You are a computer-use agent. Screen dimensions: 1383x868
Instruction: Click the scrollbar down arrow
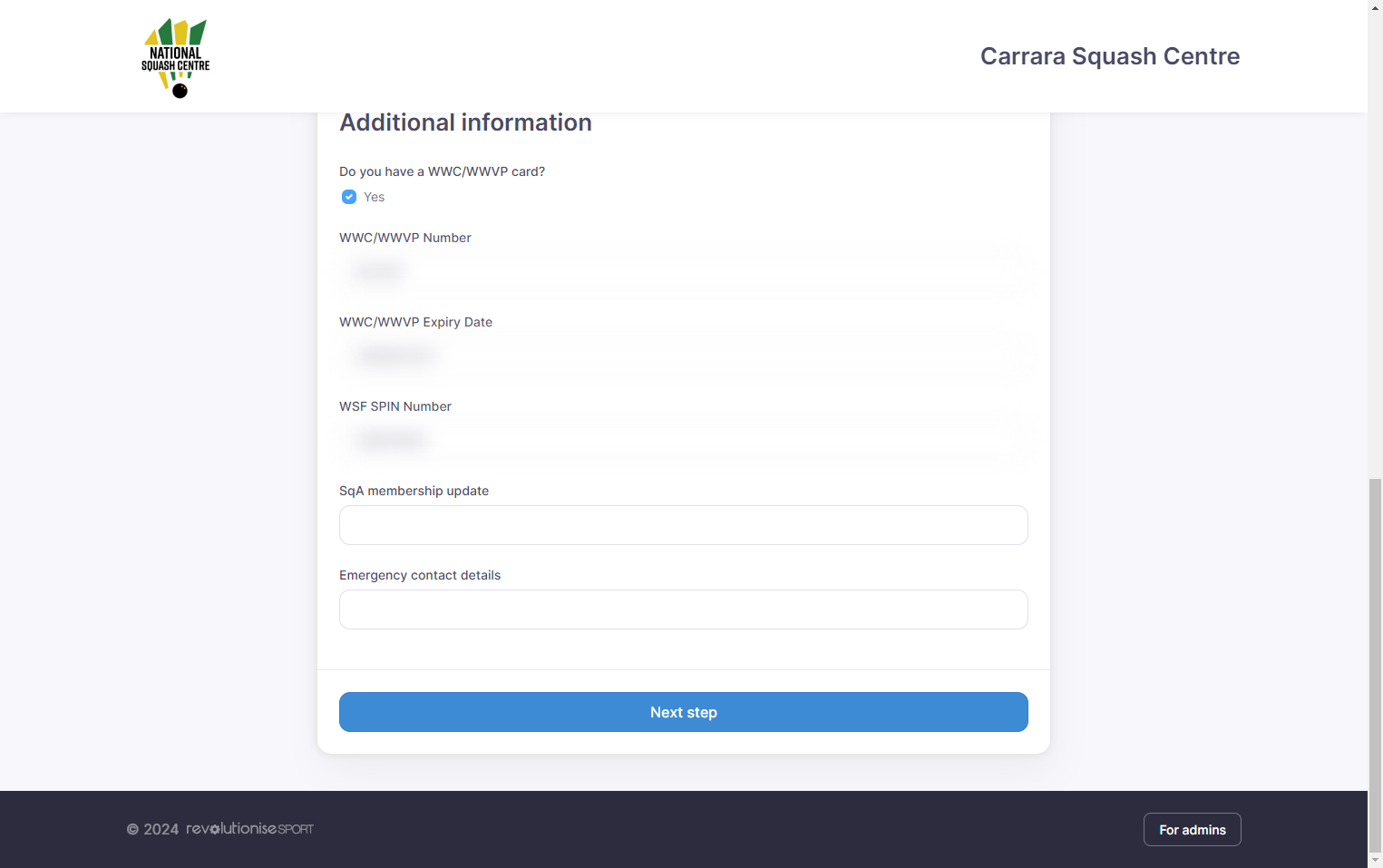1375,860
